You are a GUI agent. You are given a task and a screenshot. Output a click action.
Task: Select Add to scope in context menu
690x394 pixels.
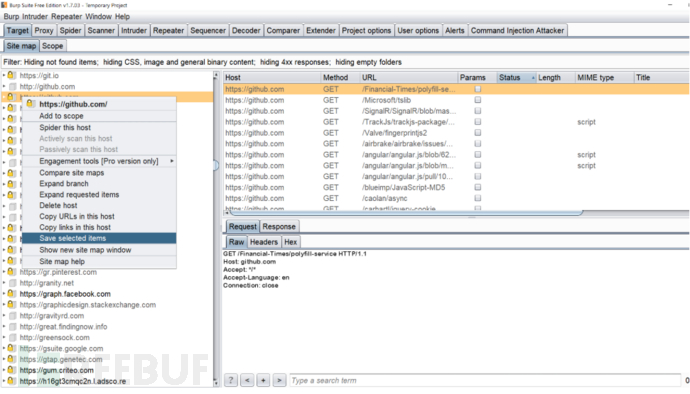pyautogui.click(x=99, y=116)
